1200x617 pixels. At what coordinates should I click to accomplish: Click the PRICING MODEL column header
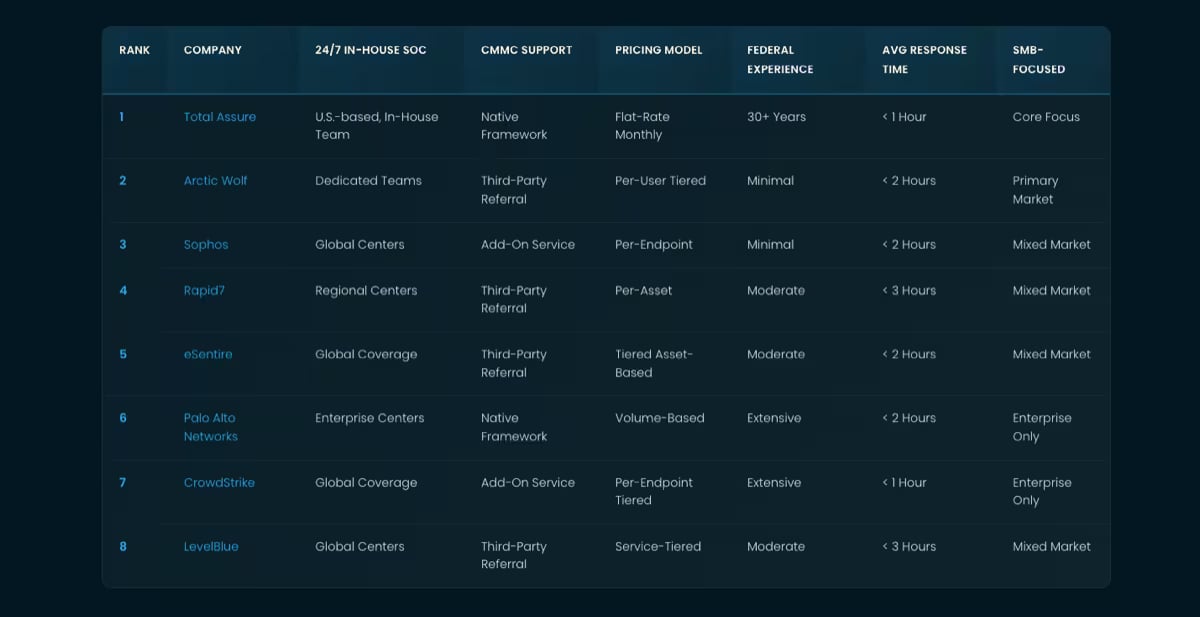coord(659,50)
